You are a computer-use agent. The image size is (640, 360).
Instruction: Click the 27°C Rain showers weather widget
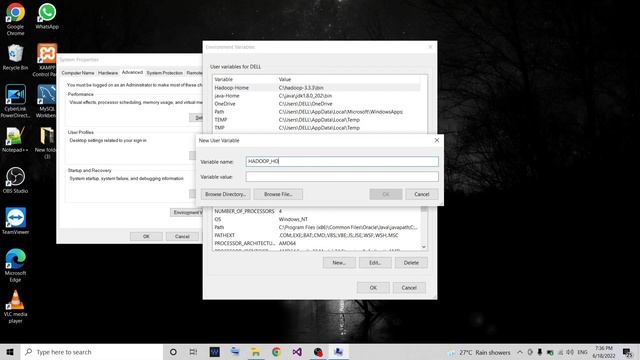pyautogui.click(x=480, y=352)
